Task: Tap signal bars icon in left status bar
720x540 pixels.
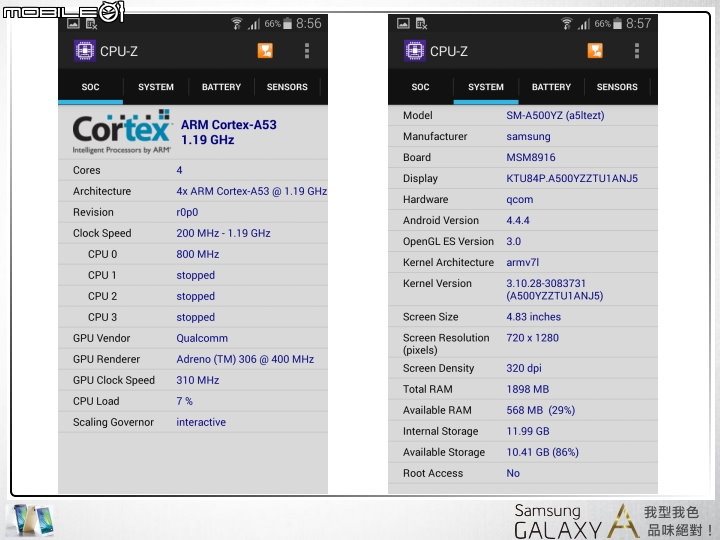Action: [254, 24]
